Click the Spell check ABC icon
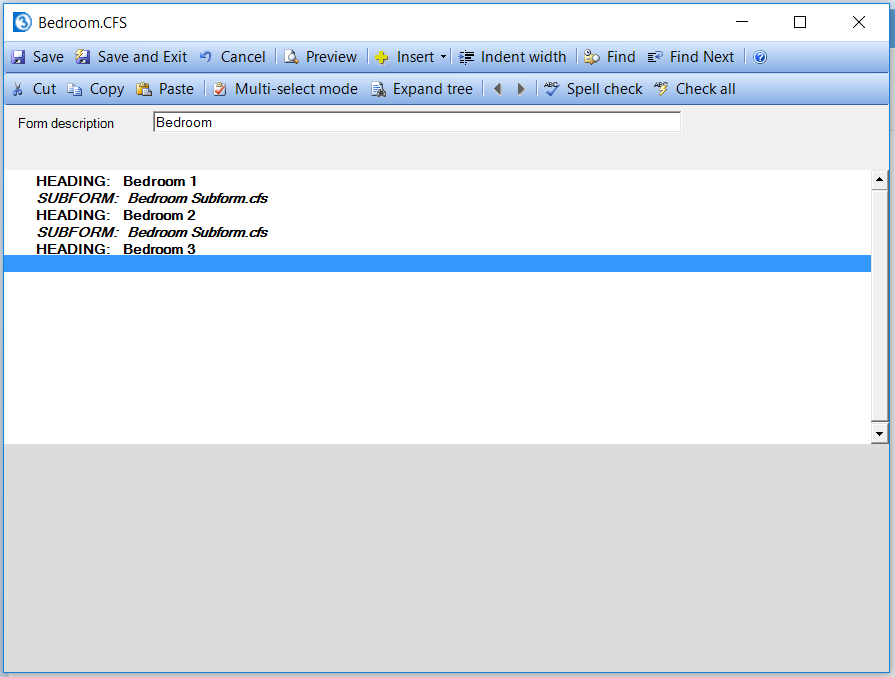Viewport: 895px width, 677px height. pos(551,89)
